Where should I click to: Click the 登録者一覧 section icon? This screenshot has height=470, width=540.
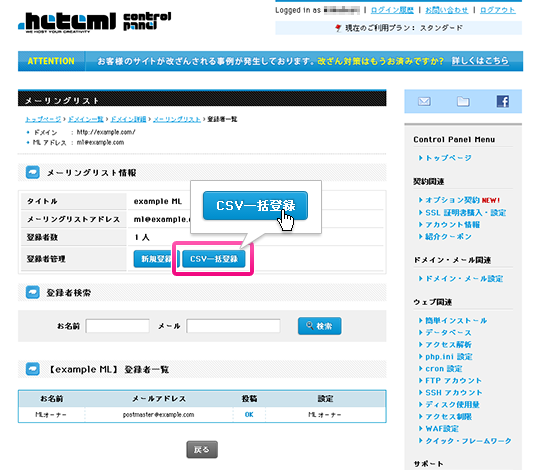click(33, 369)
